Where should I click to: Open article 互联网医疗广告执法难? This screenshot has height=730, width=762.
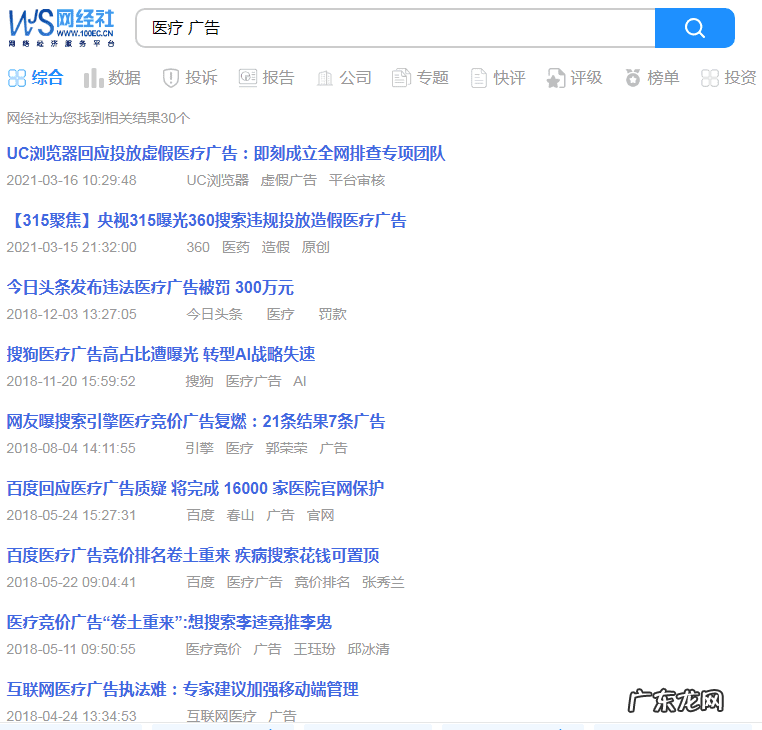pyautogui.click(x=183, y=690)
